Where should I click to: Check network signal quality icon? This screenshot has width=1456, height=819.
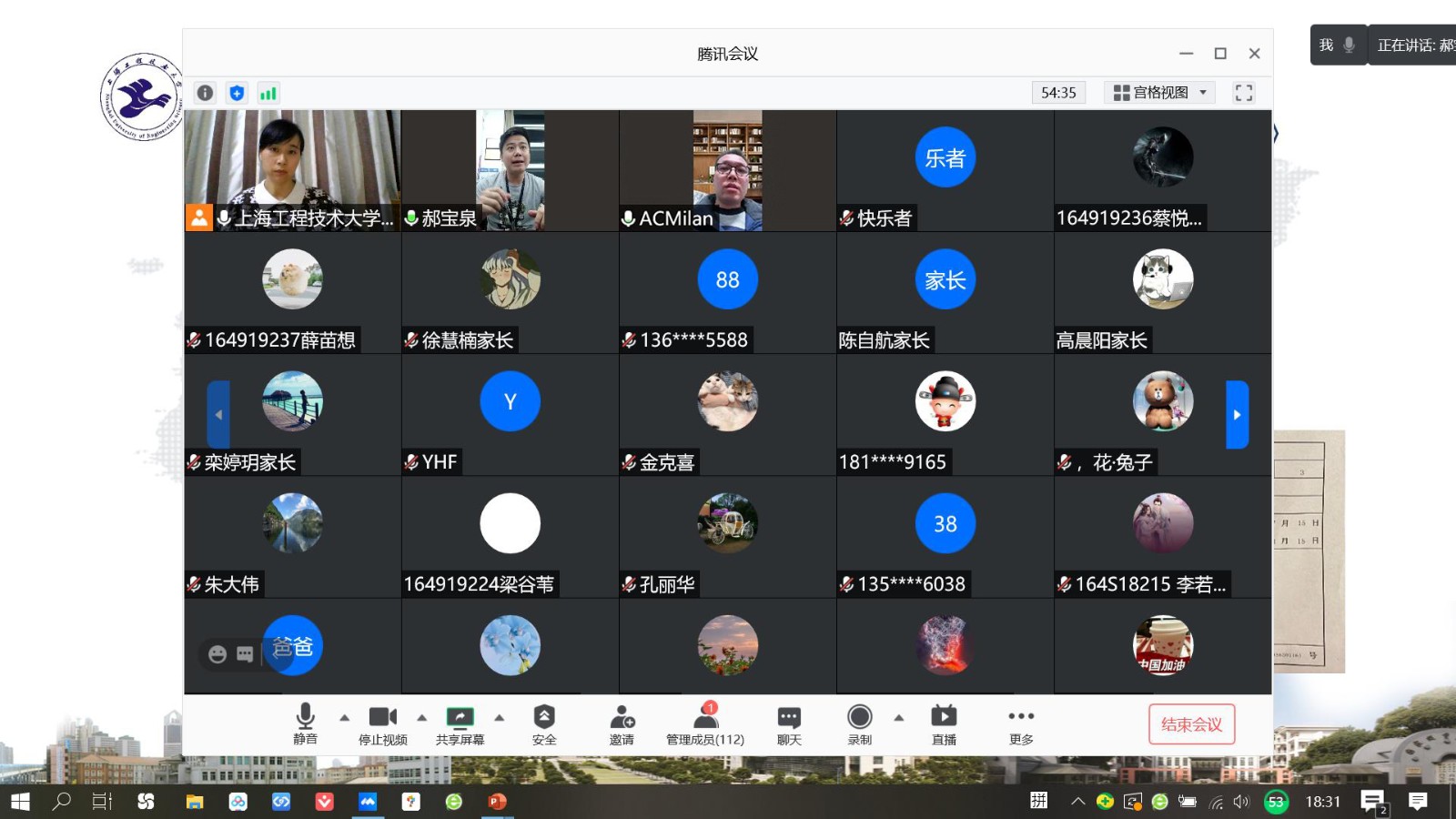tap(268, 93)
